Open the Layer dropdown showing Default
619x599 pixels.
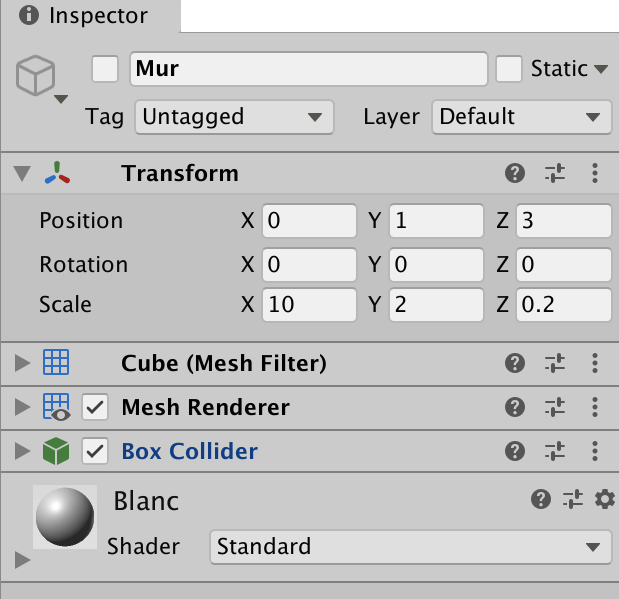click(521, 117)
